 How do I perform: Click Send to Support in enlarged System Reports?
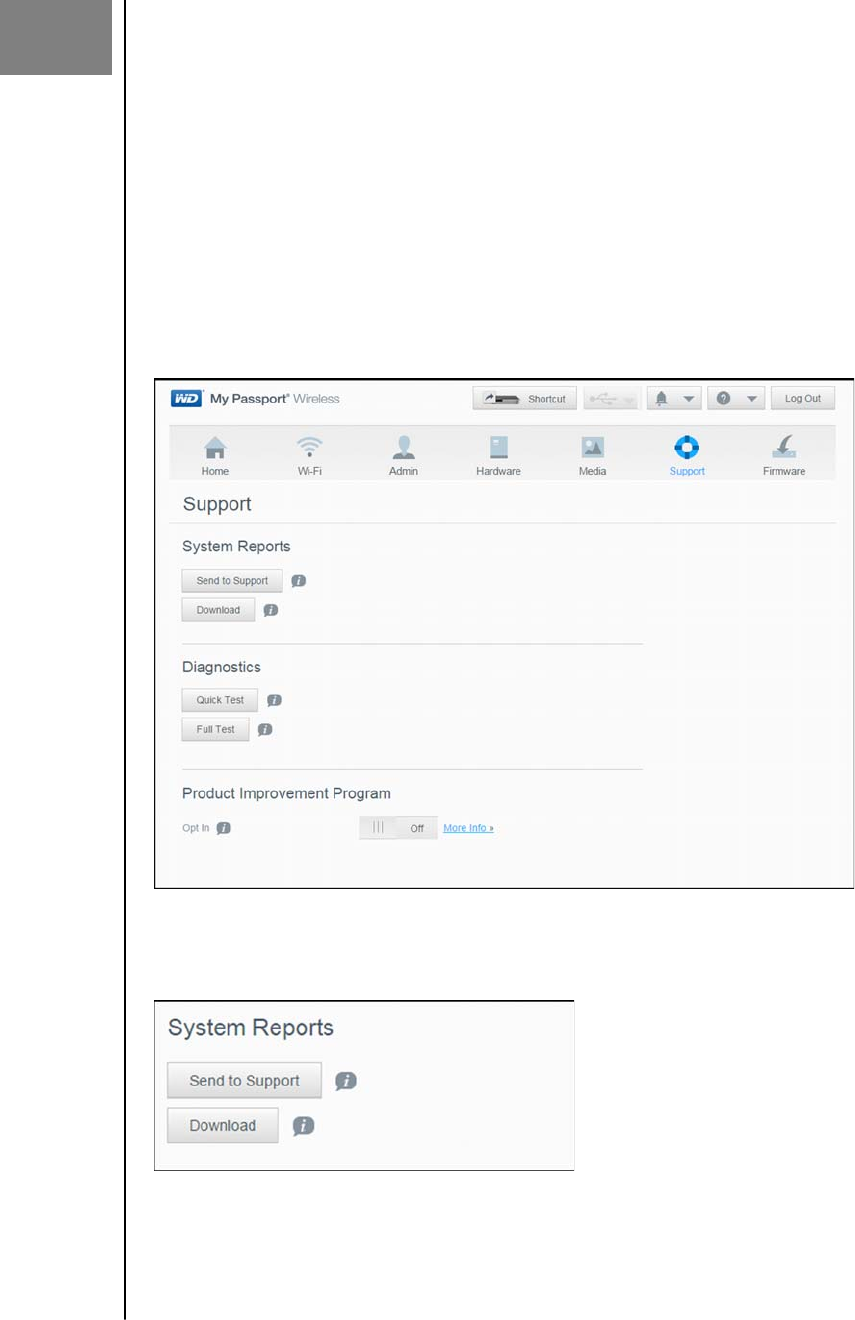(244, 1081)
